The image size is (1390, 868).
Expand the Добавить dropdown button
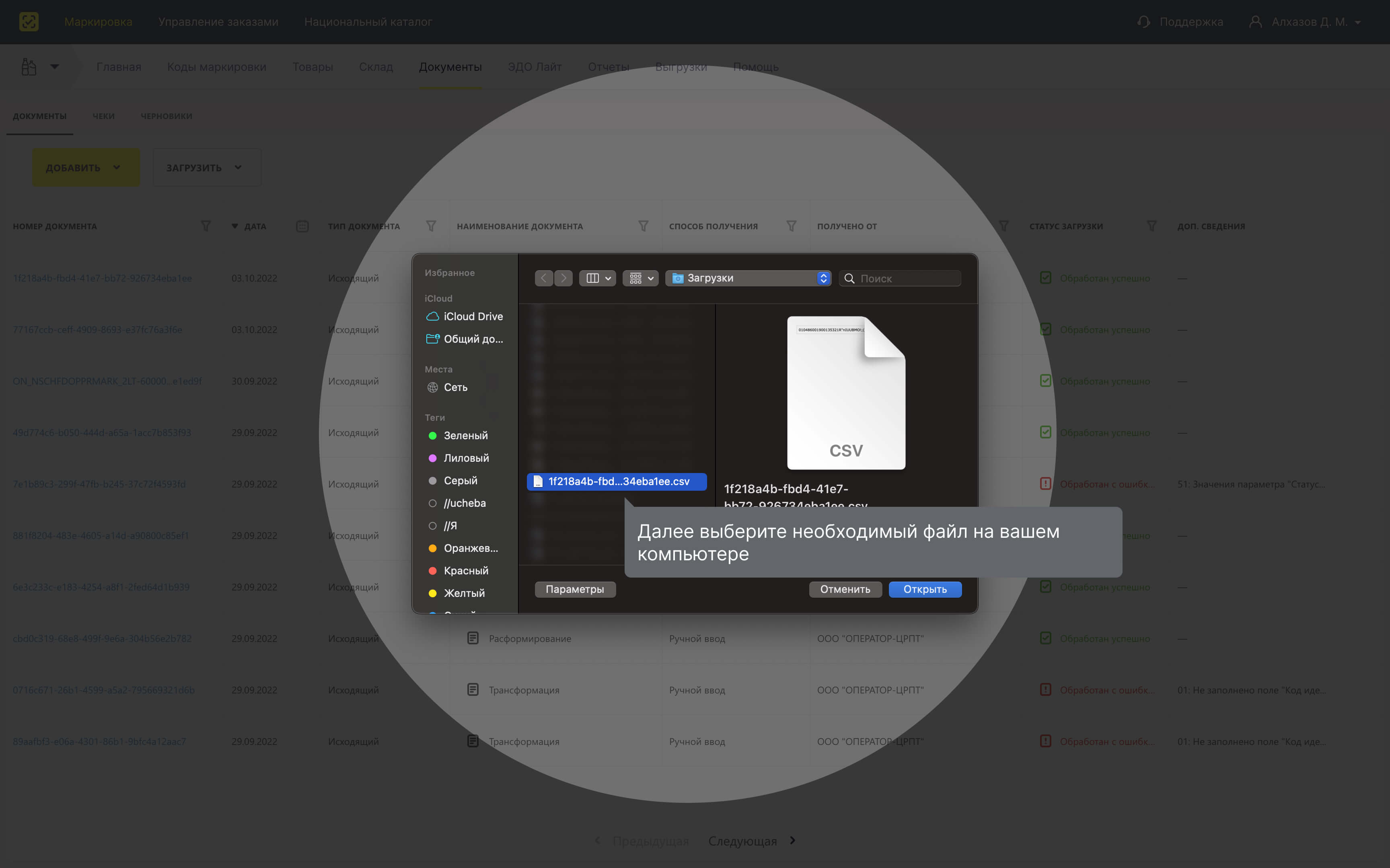pos(86,168)
